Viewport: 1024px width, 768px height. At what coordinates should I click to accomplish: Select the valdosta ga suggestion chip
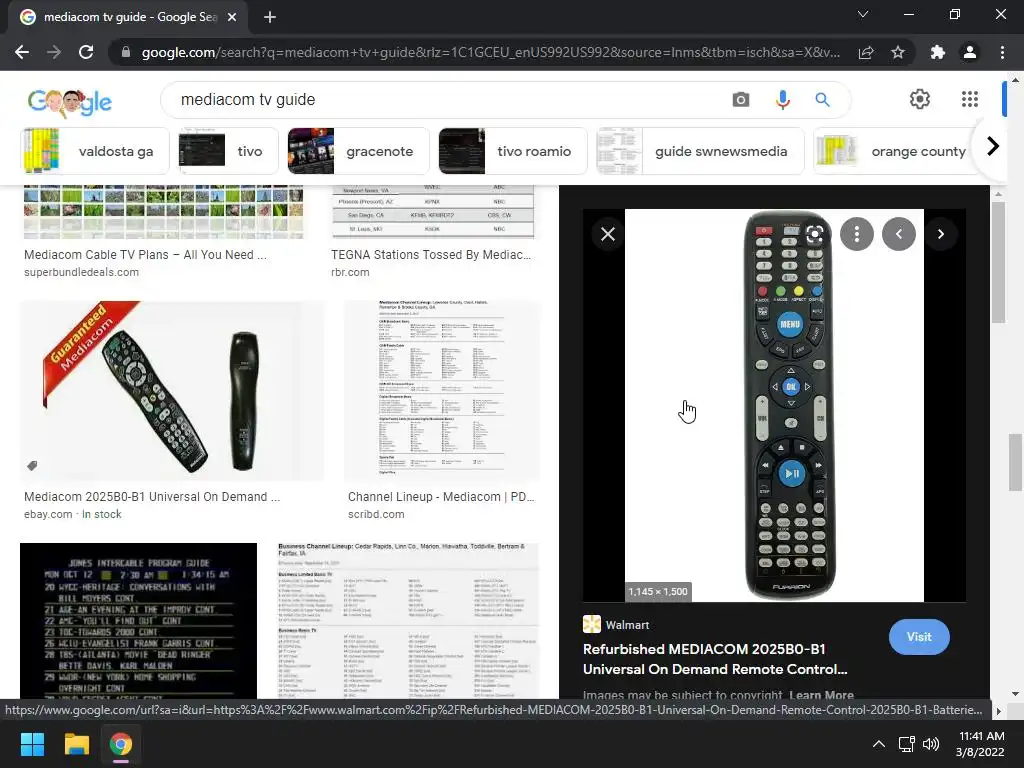[95, 151]
